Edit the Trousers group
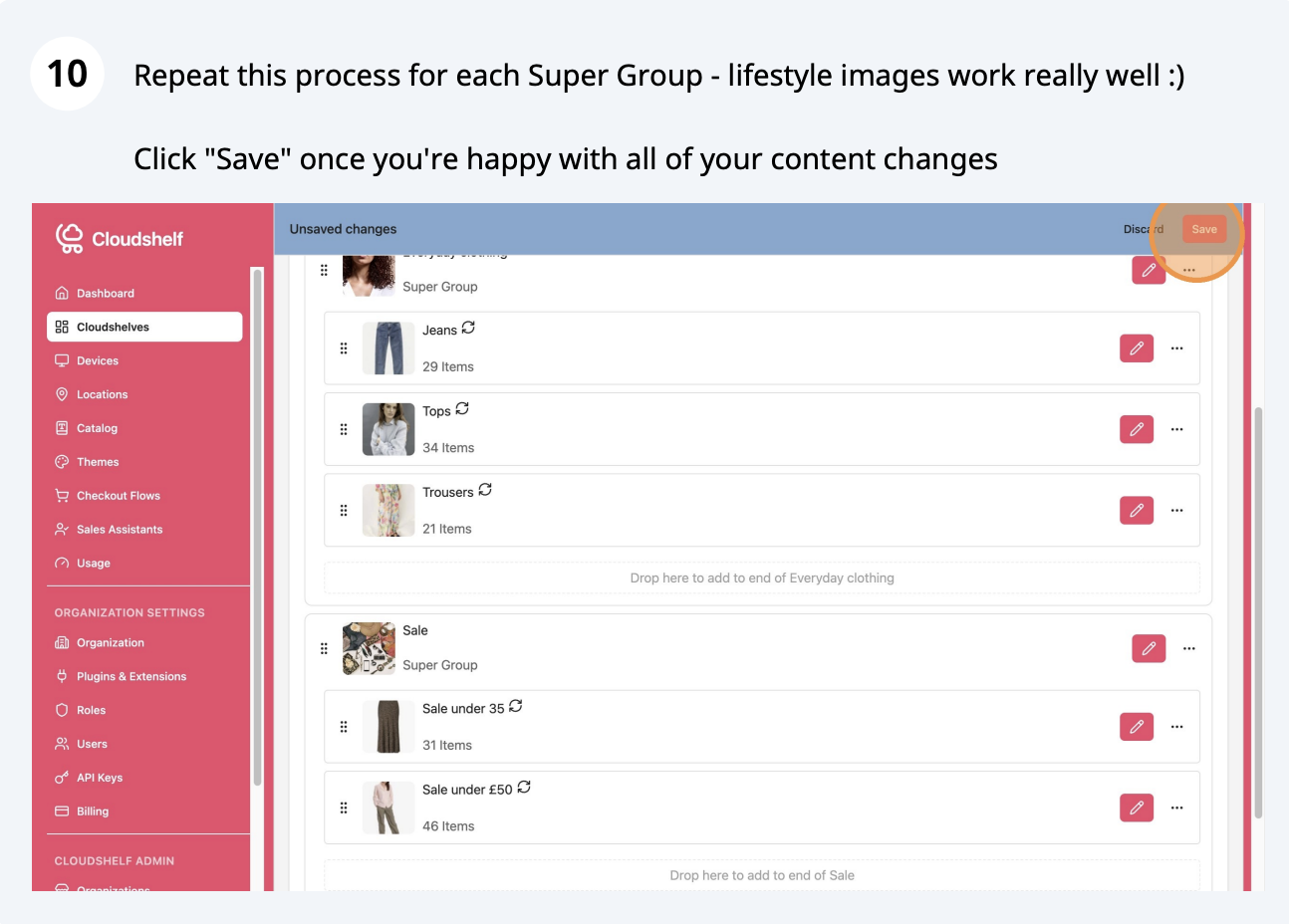 point(1137,511)
